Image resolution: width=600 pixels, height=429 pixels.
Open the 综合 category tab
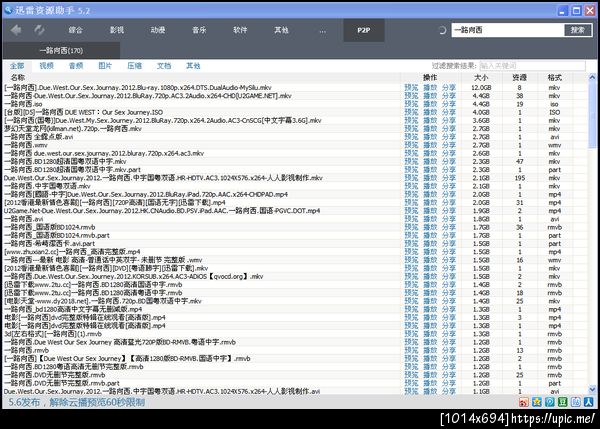click(x=75, y=30)
